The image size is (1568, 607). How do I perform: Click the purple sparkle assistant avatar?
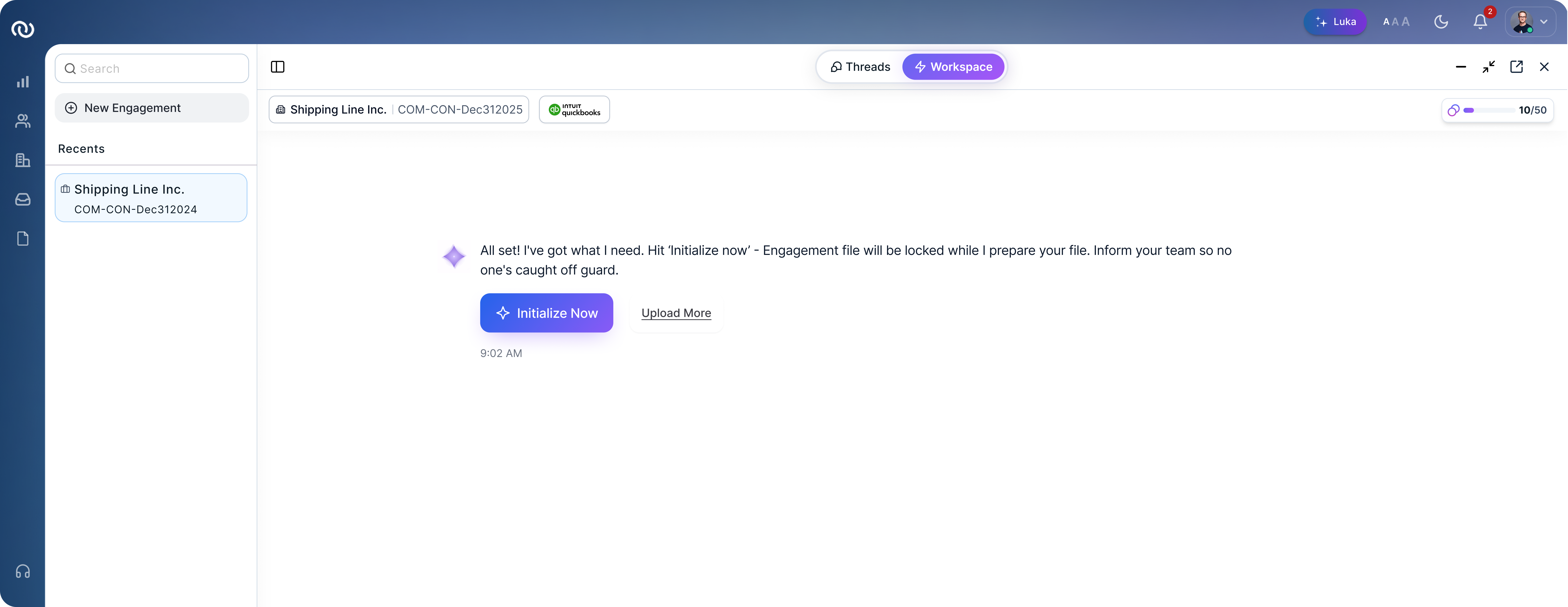point(454,256)
